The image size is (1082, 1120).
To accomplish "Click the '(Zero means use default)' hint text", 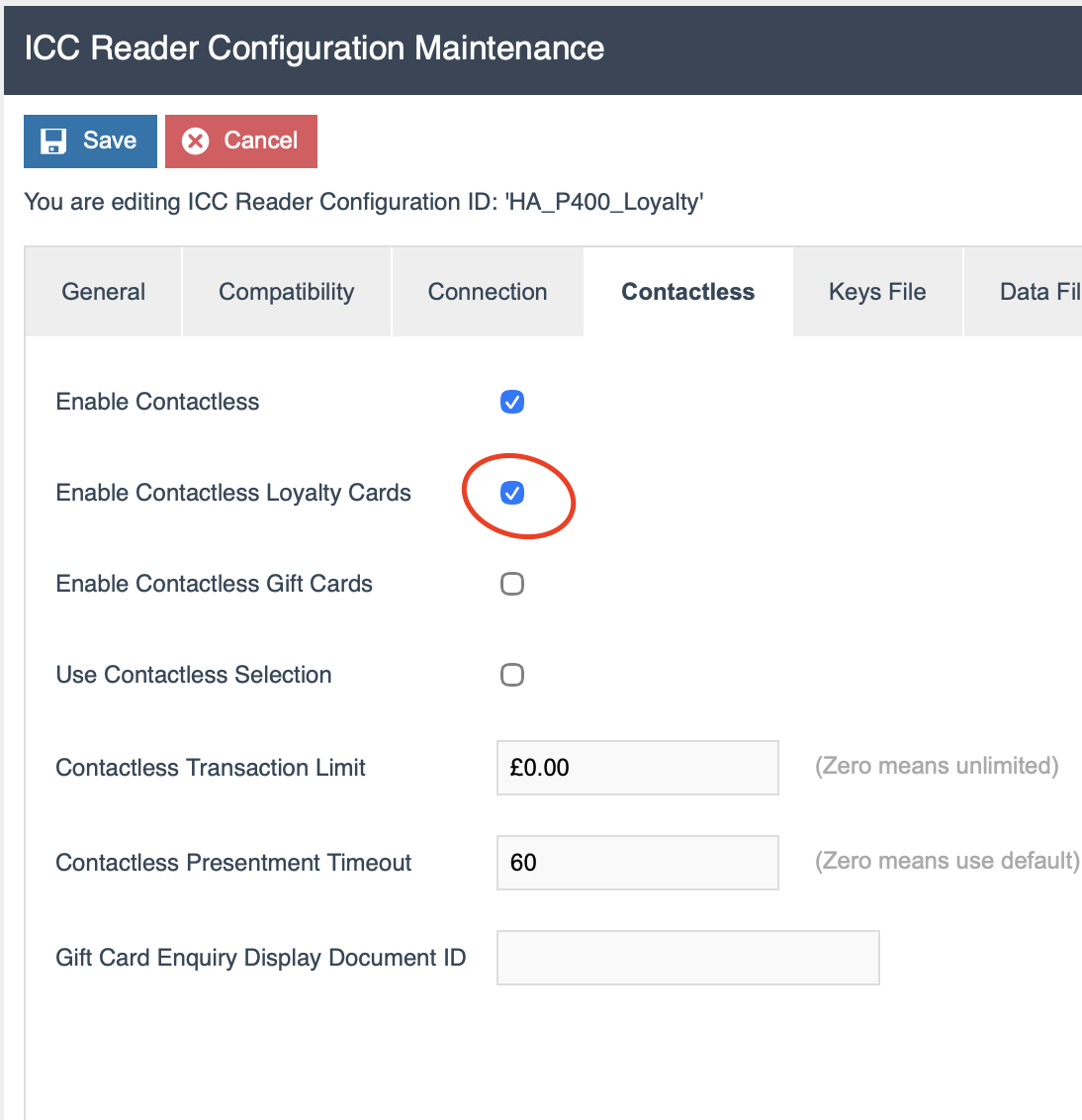I will pos(947,861).
